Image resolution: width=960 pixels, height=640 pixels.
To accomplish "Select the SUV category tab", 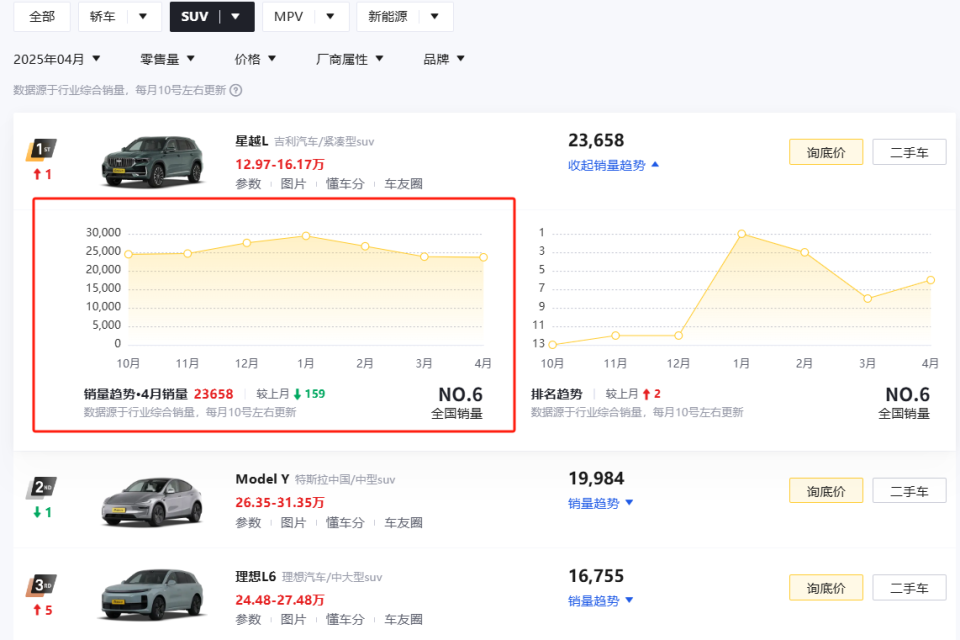I will point(195,17).
